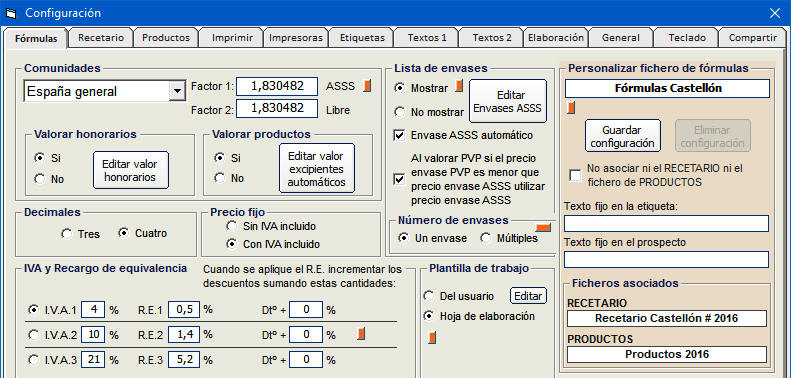The width and height of the screenshot is (791, 378).
Task: Click Eliminar configuración button
Action: pyautogui.click(x=713, y=136)
